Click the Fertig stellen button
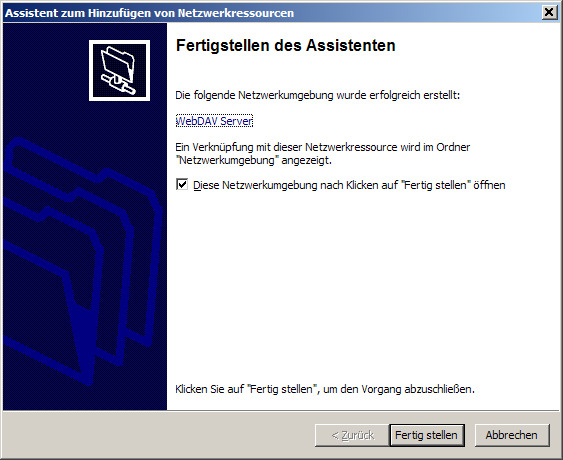Screen dimensions: 563x460 tap(427, 435)
